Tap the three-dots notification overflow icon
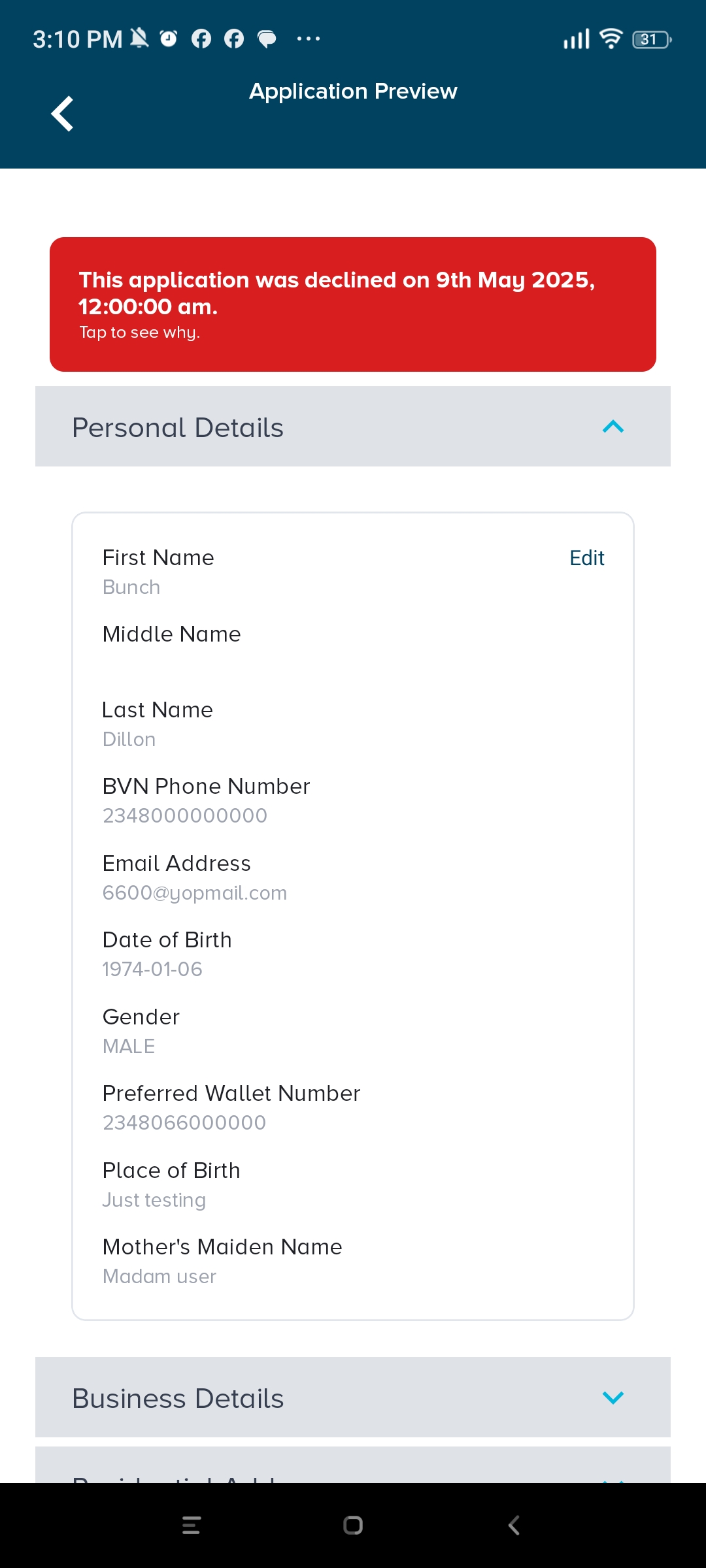This screenshot has height=1568, width=706. click(309, 39)
